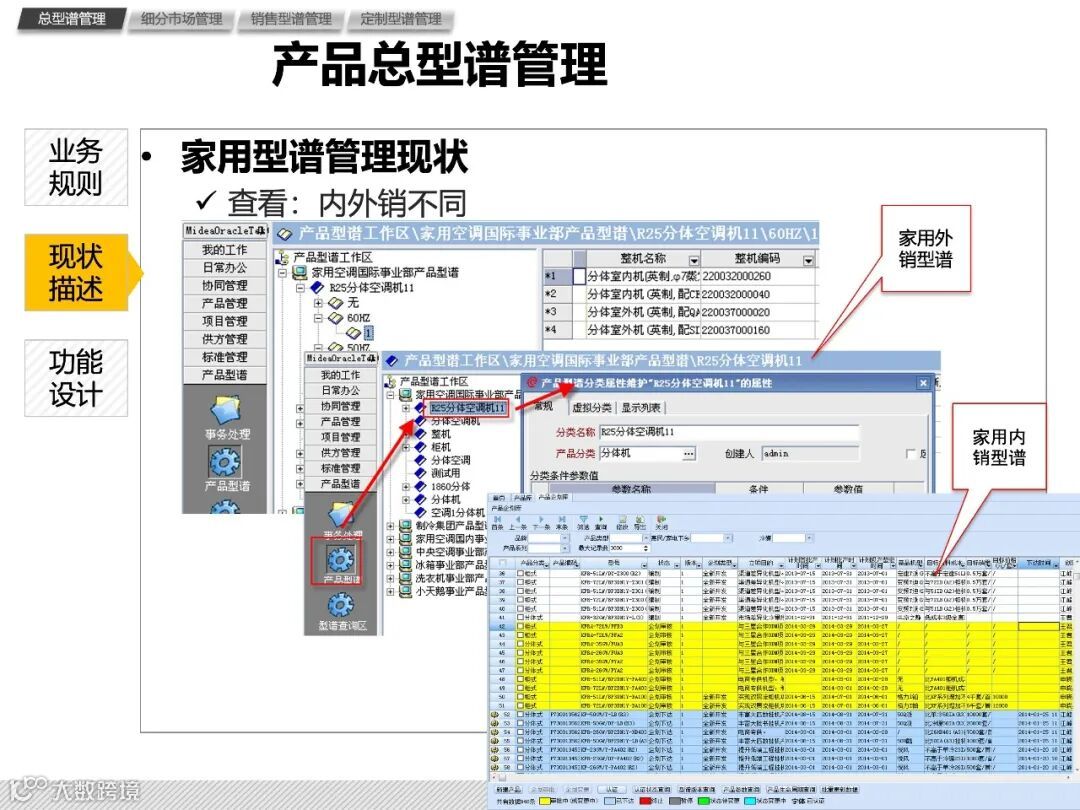The width and height of the screenshot is (1080, 810).
Task: Open the 整机名称 column filter dropdown
Action: pyautogui.click(x=694, y=260)
